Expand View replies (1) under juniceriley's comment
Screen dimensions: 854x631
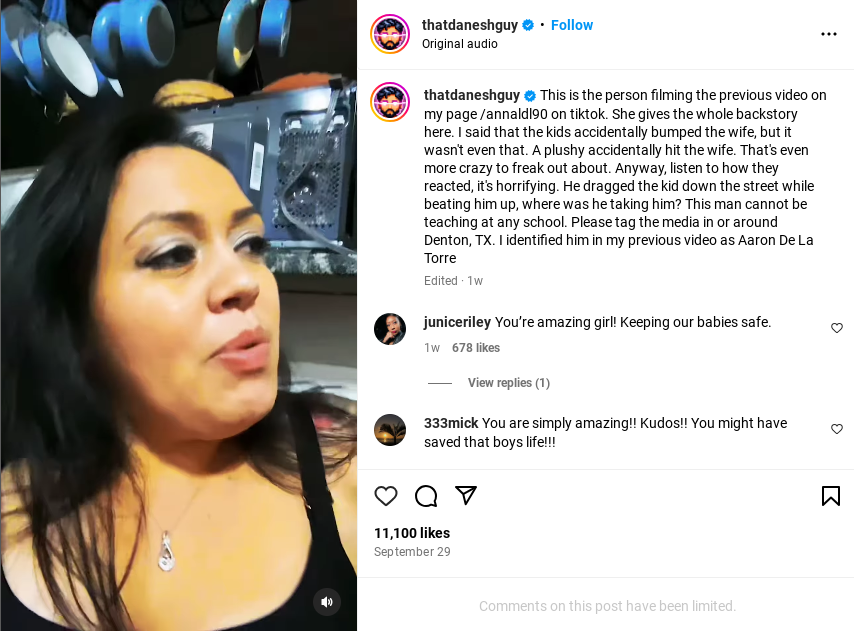point(509,383)
